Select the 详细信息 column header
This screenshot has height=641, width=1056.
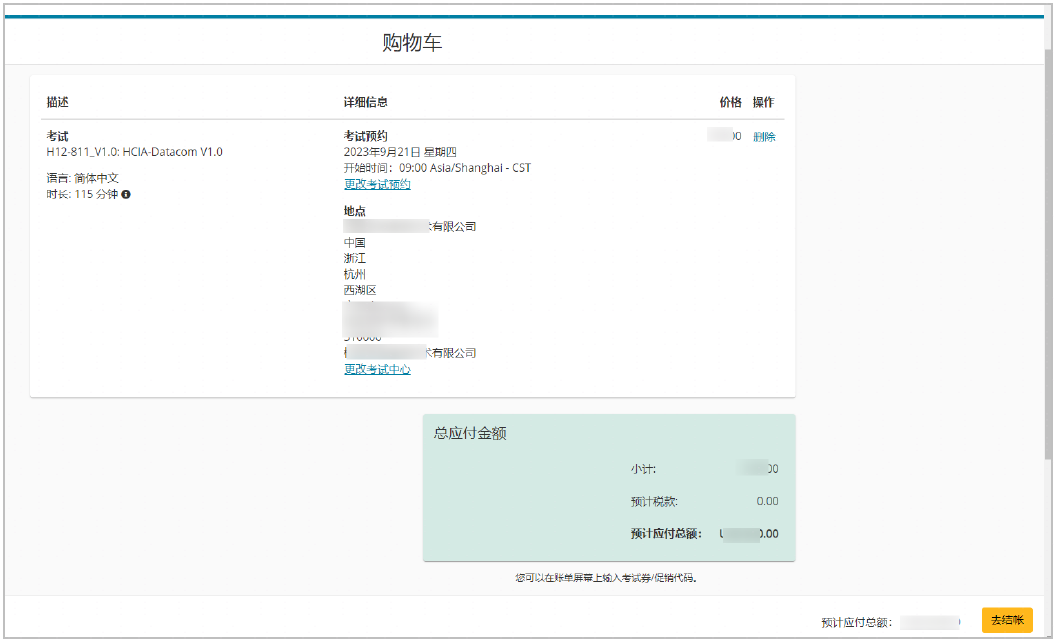[366, 102]
